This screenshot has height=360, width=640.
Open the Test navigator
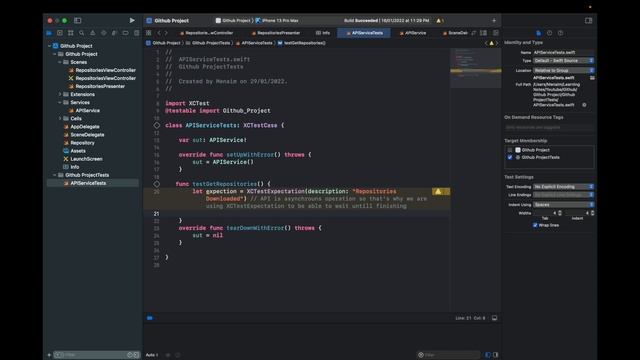coord(104,33)
